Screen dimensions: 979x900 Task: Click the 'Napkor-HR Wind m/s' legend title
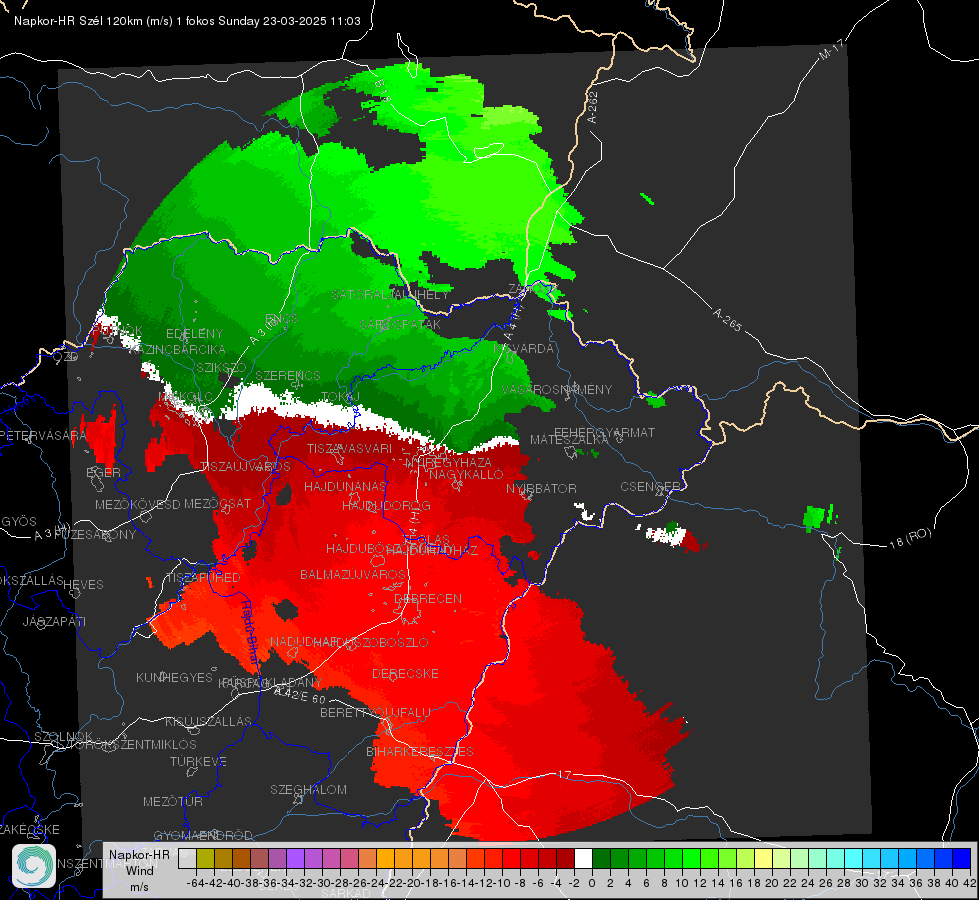pyautogui.click(x=139, y=870)
